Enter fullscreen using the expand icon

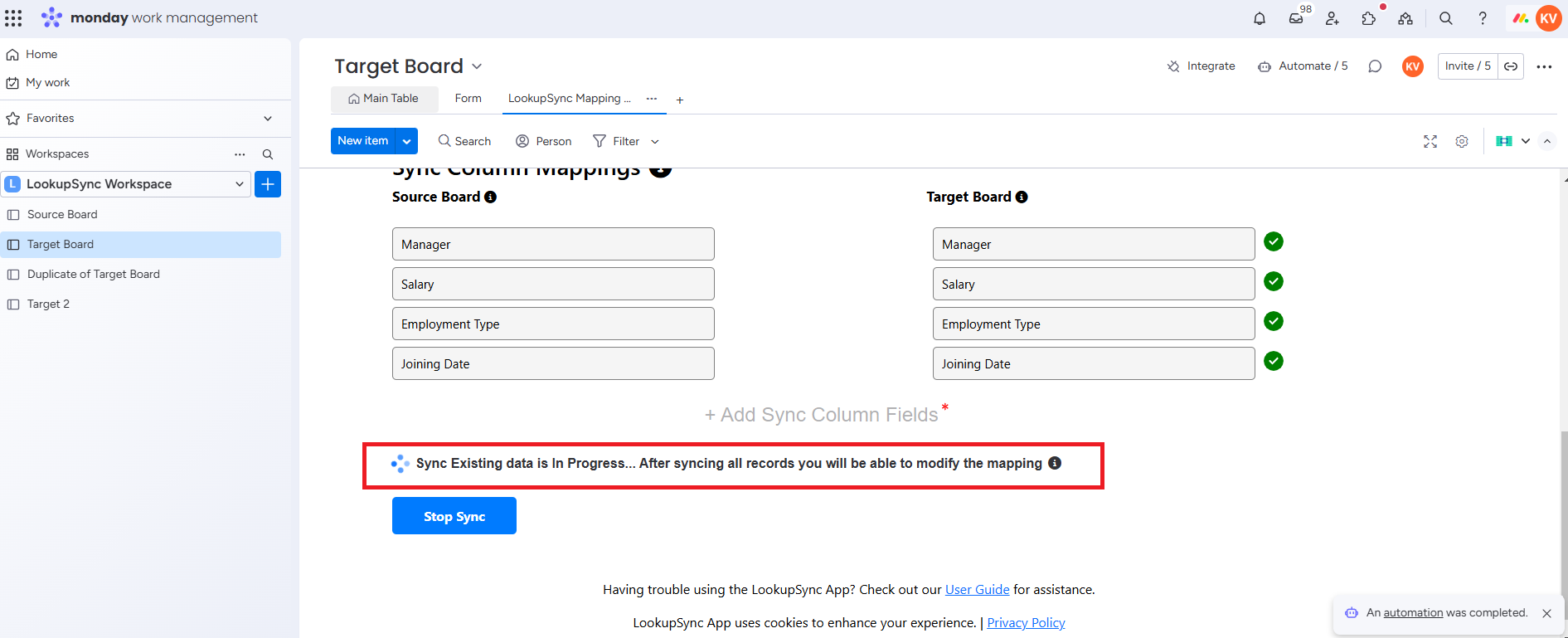coord(1430,142)
